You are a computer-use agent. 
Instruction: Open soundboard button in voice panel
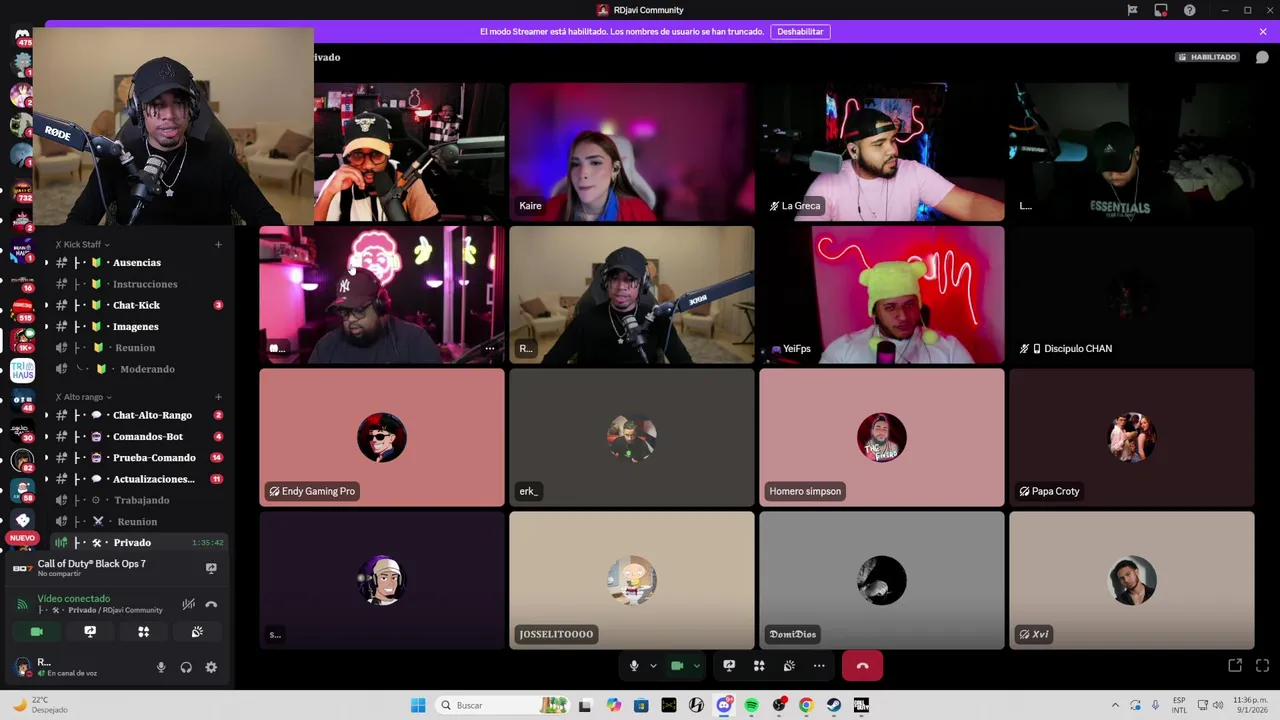coord(197,632)
